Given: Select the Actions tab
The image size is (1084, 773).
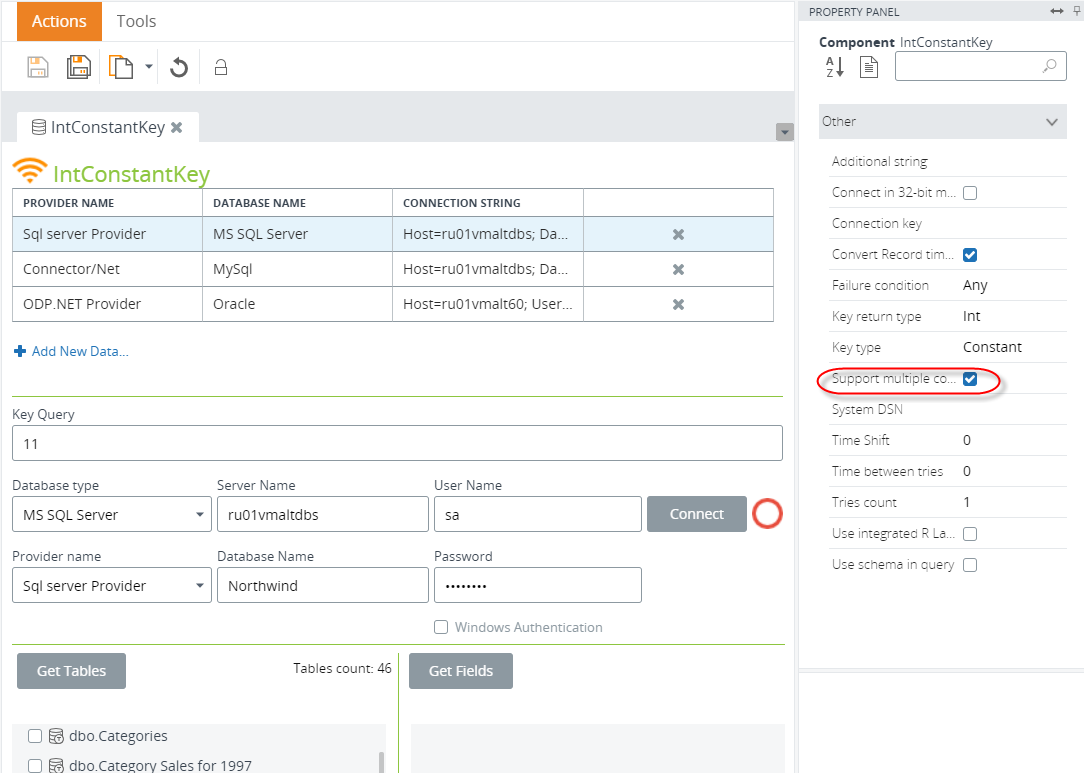Looking at the screenshot, I should pyautogui.click(x=59, y=21).
